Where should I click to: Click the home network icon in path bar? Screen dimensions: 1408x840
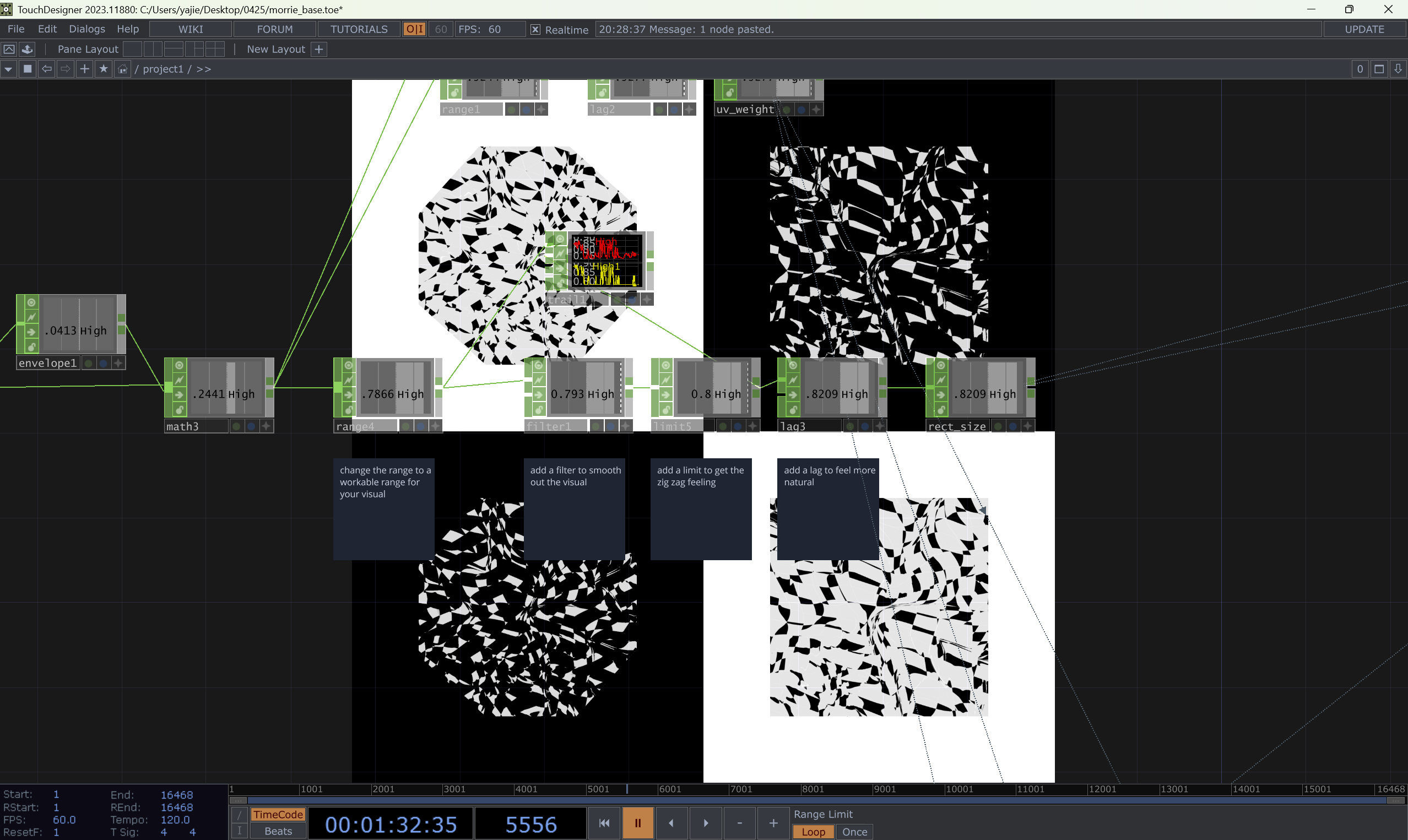click(123, 69)
